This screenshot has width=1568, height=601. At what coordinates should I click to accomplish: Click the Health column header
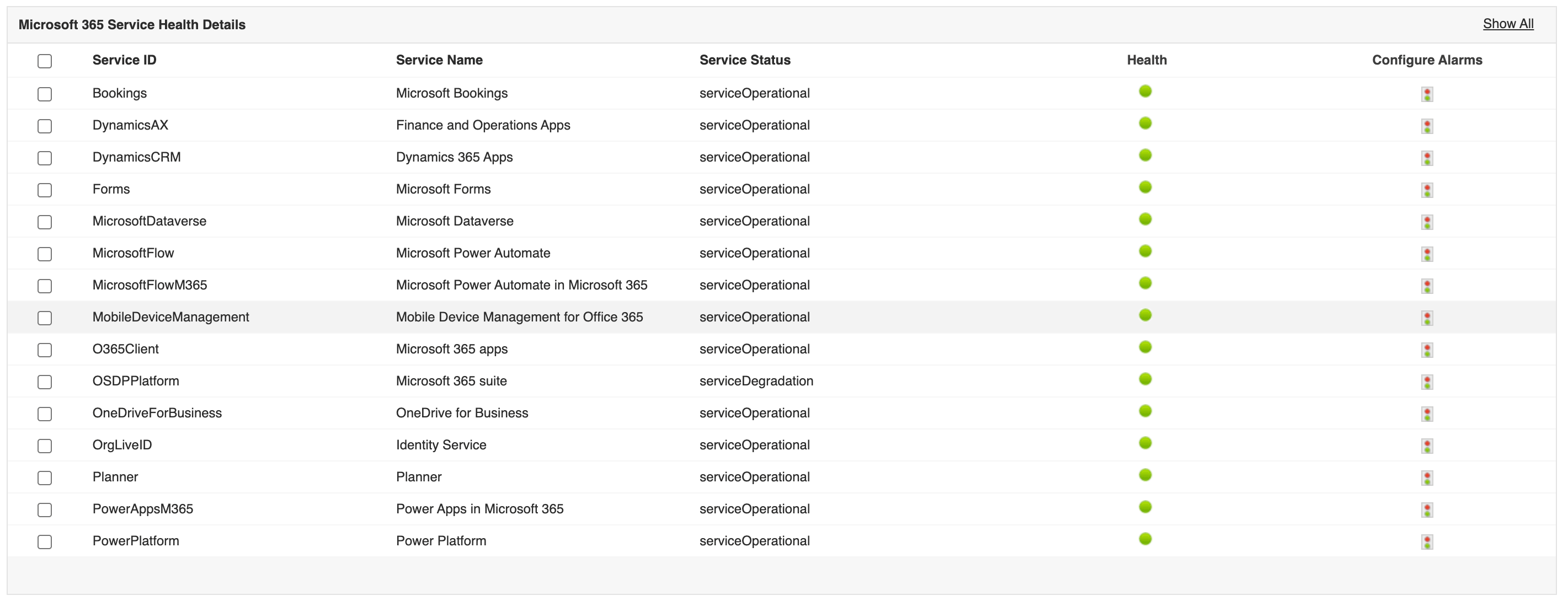1146,60
